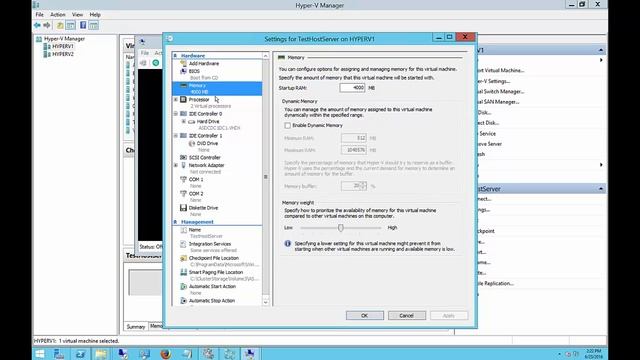This screenshot has width=640, height=360.
Task: Expand the Hard Drive node
Action: pos(184,122)
